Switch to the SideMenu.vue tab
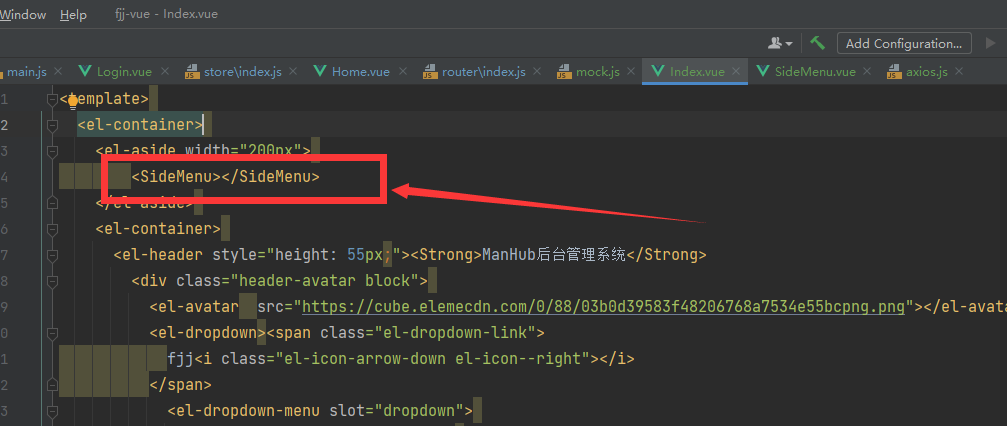1007x426 pixels. (815, 71)
